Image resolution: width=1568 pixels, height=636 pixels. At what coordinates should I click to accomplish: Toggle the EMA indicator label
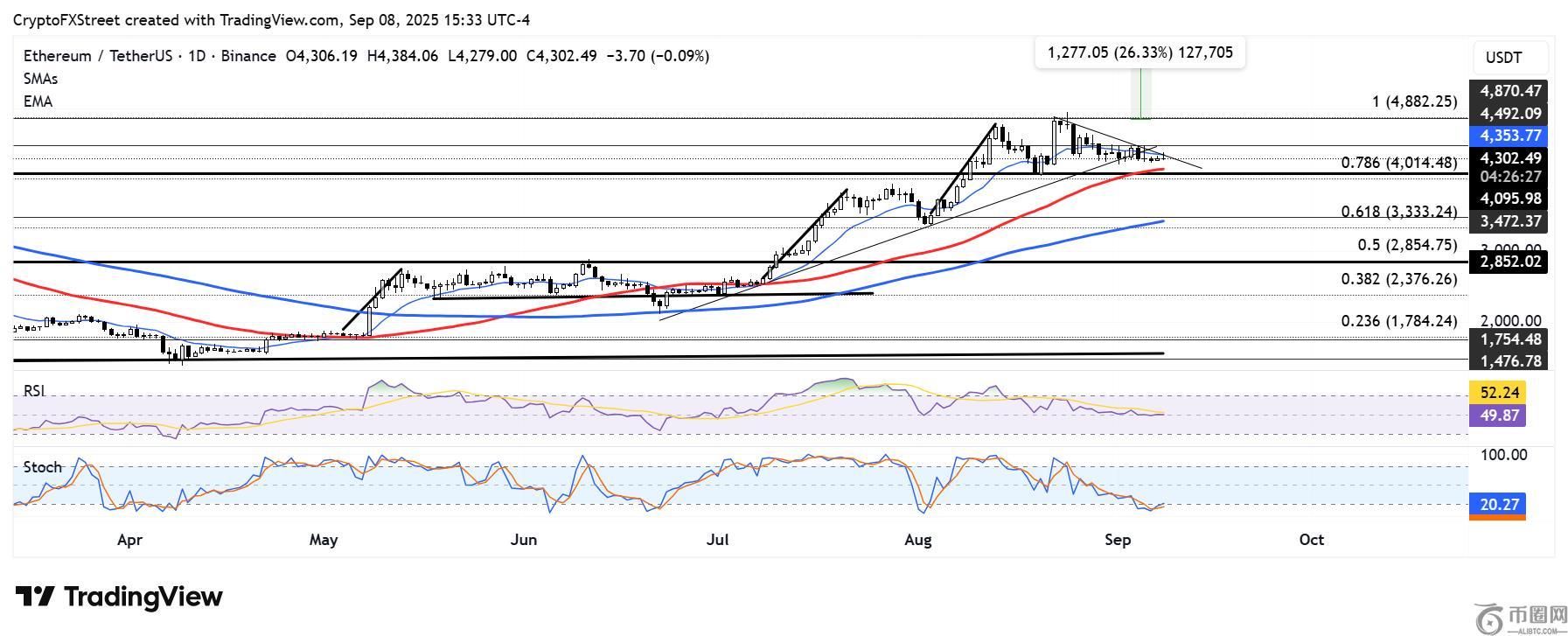click(38, 101)
